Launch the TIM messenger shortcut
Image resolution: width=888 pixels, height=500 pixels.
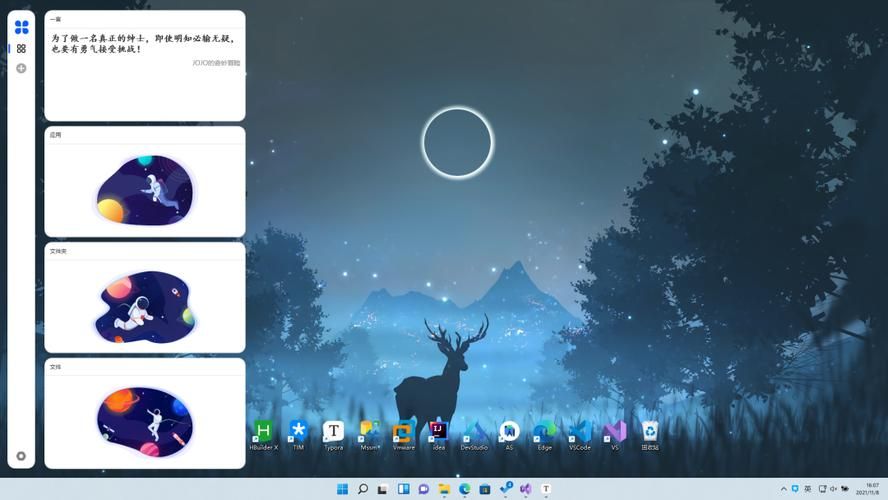pyautogui.click(x=298, y=432)
